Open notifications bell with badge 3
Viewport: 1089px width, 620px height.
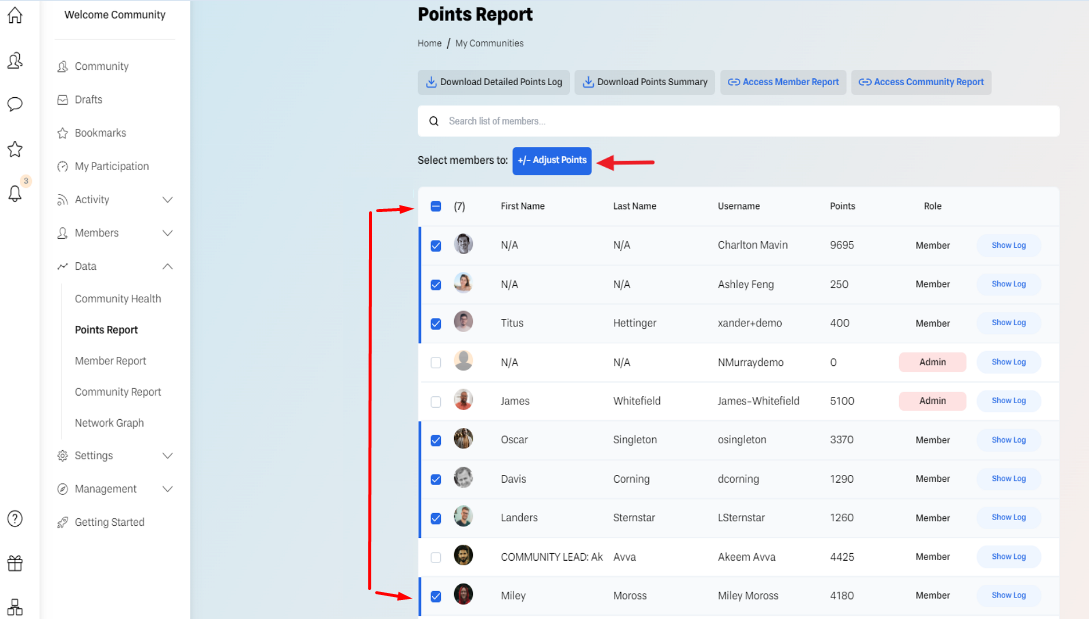15,194
